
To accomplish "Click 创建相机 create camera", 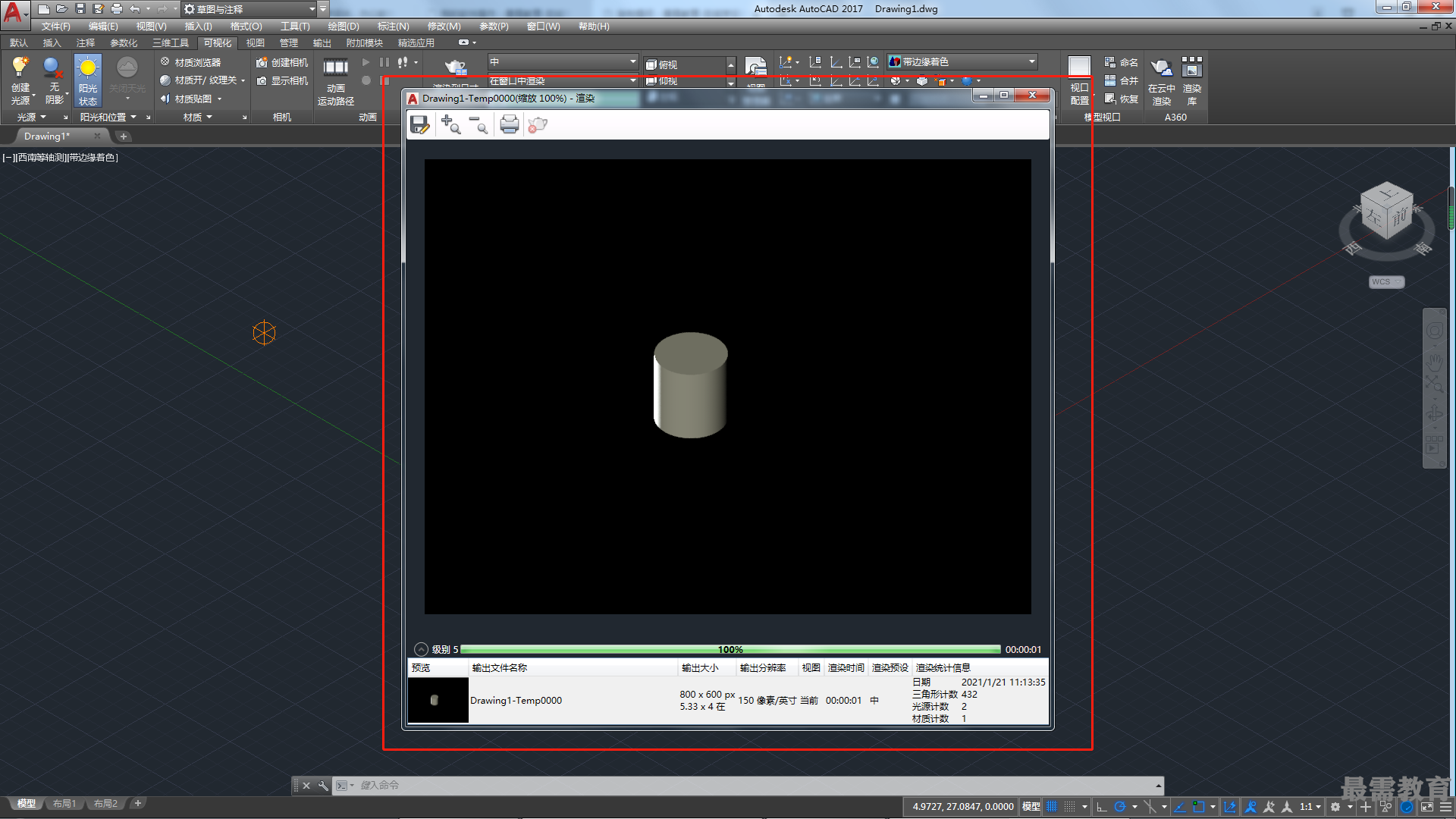I will (x=282, y=62).
